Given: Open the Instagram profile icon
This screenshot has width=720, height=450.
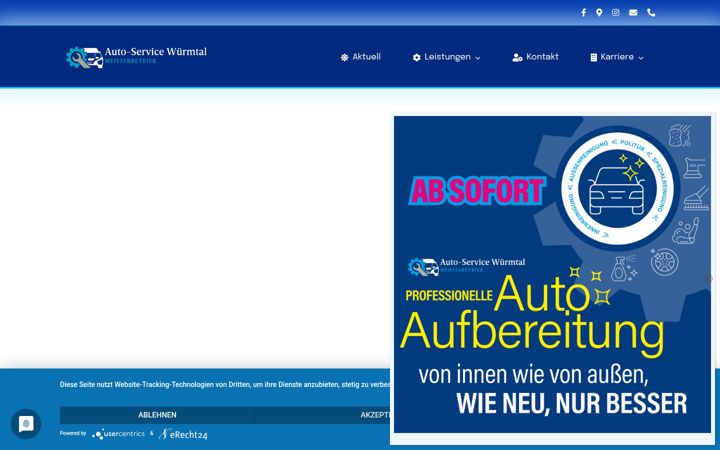Looking at the screenshot, I should tap(616, 12).
